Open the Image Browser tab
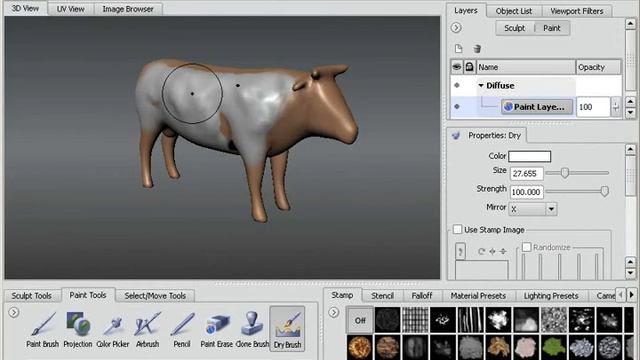The image size is (640, 360). pyautogui.click(x=128, y=9)
